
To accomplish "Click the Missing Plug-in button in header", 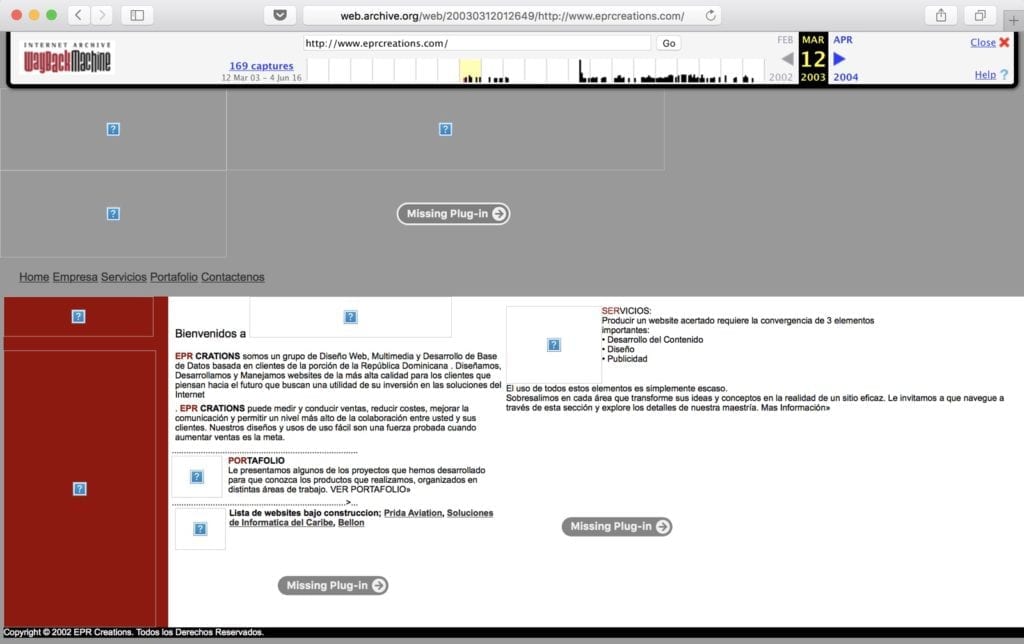I will point(453,214).
